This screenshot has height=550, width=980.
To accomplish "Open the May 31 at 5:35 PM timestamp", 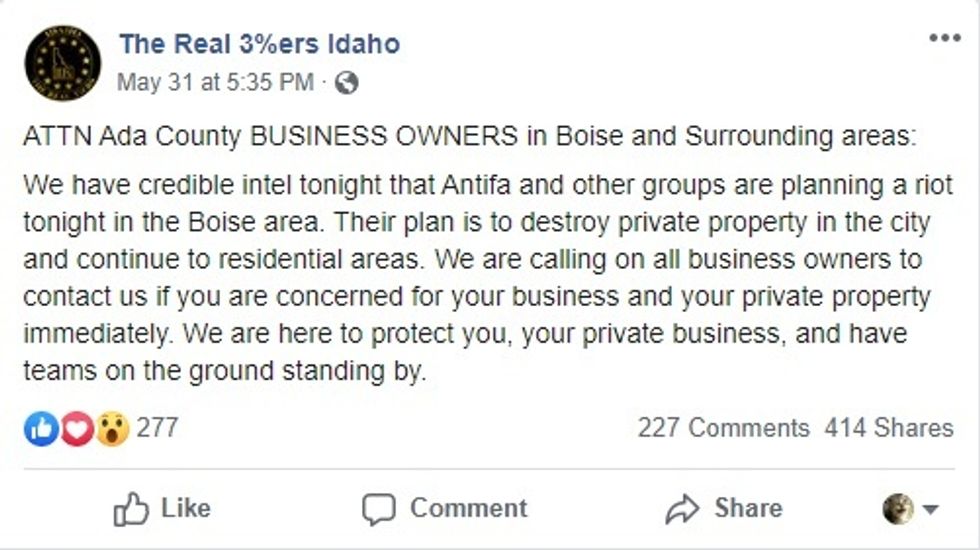I will coord(215,83).
